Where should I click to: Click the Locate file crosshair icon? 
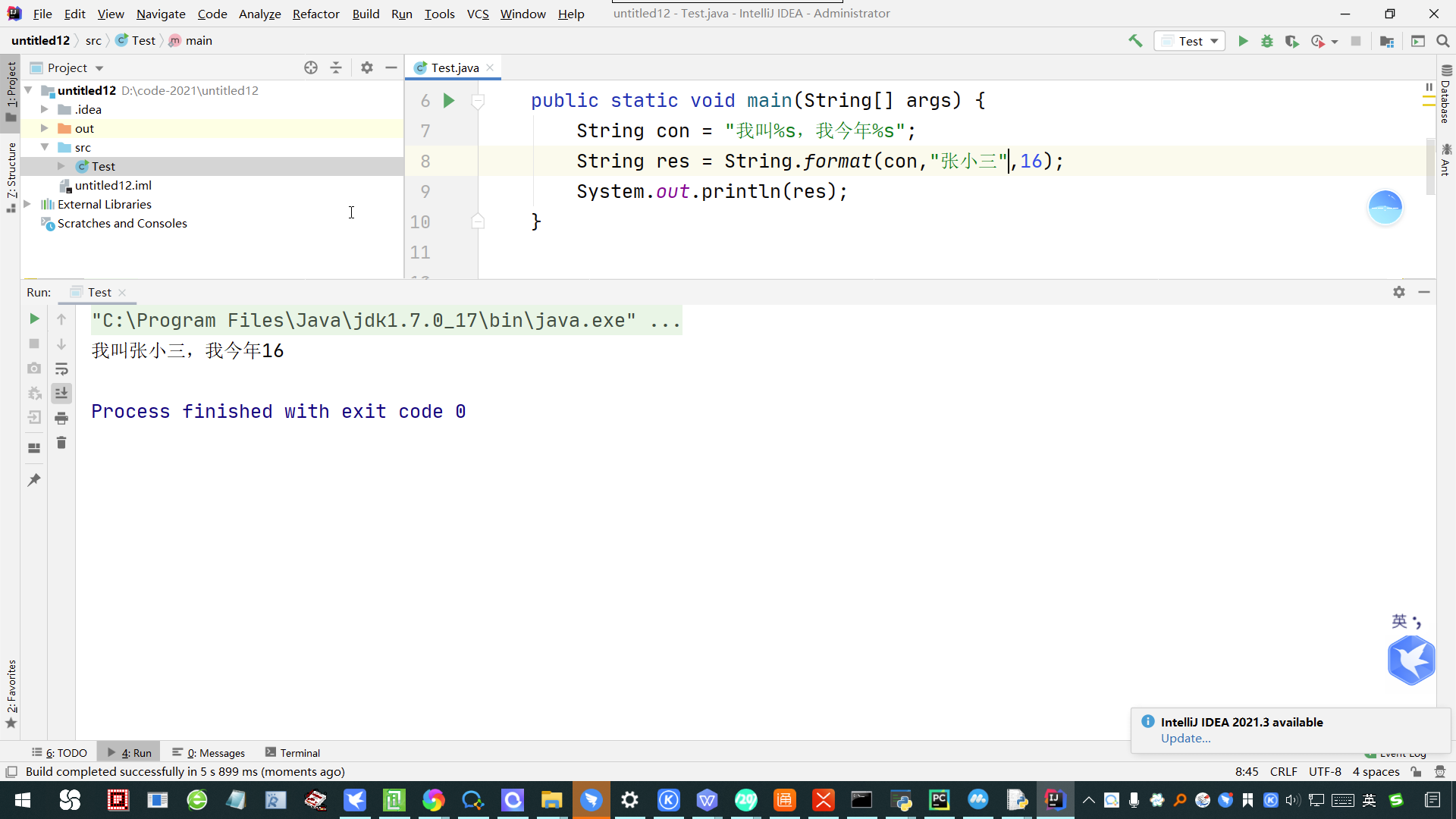311,67
